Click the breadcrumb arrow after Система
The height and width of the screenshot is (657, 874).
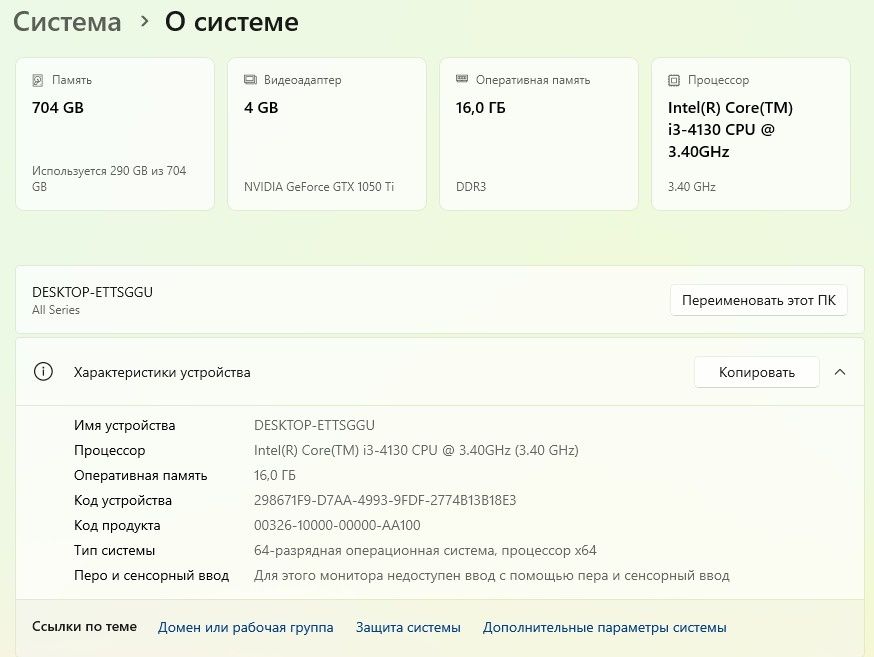click(x=145, y=22)
